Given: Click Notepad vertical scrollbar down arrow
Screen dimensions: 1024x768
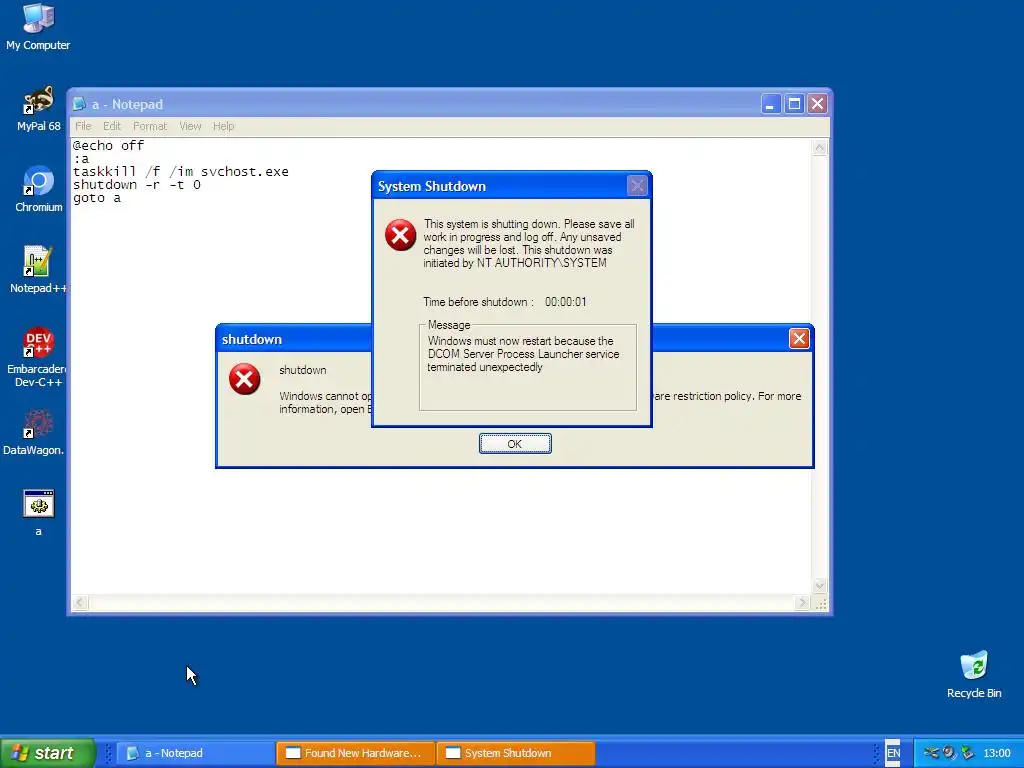Looking at the screenshot, I should click(x=820, y=586).
